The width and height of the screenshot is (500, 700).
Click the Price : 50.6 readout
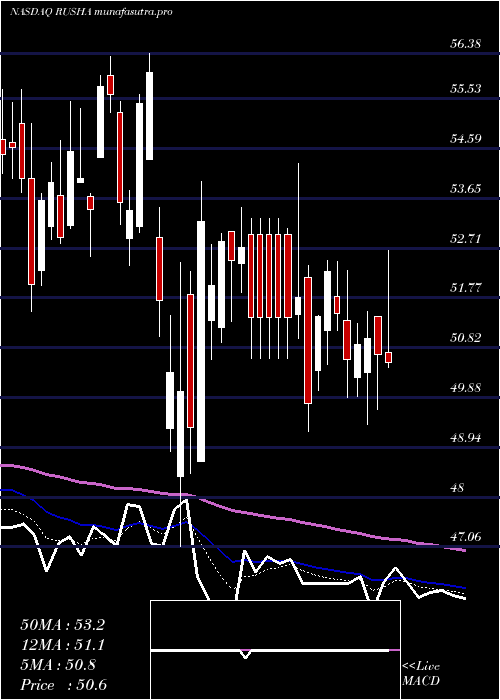pos(63,685)
